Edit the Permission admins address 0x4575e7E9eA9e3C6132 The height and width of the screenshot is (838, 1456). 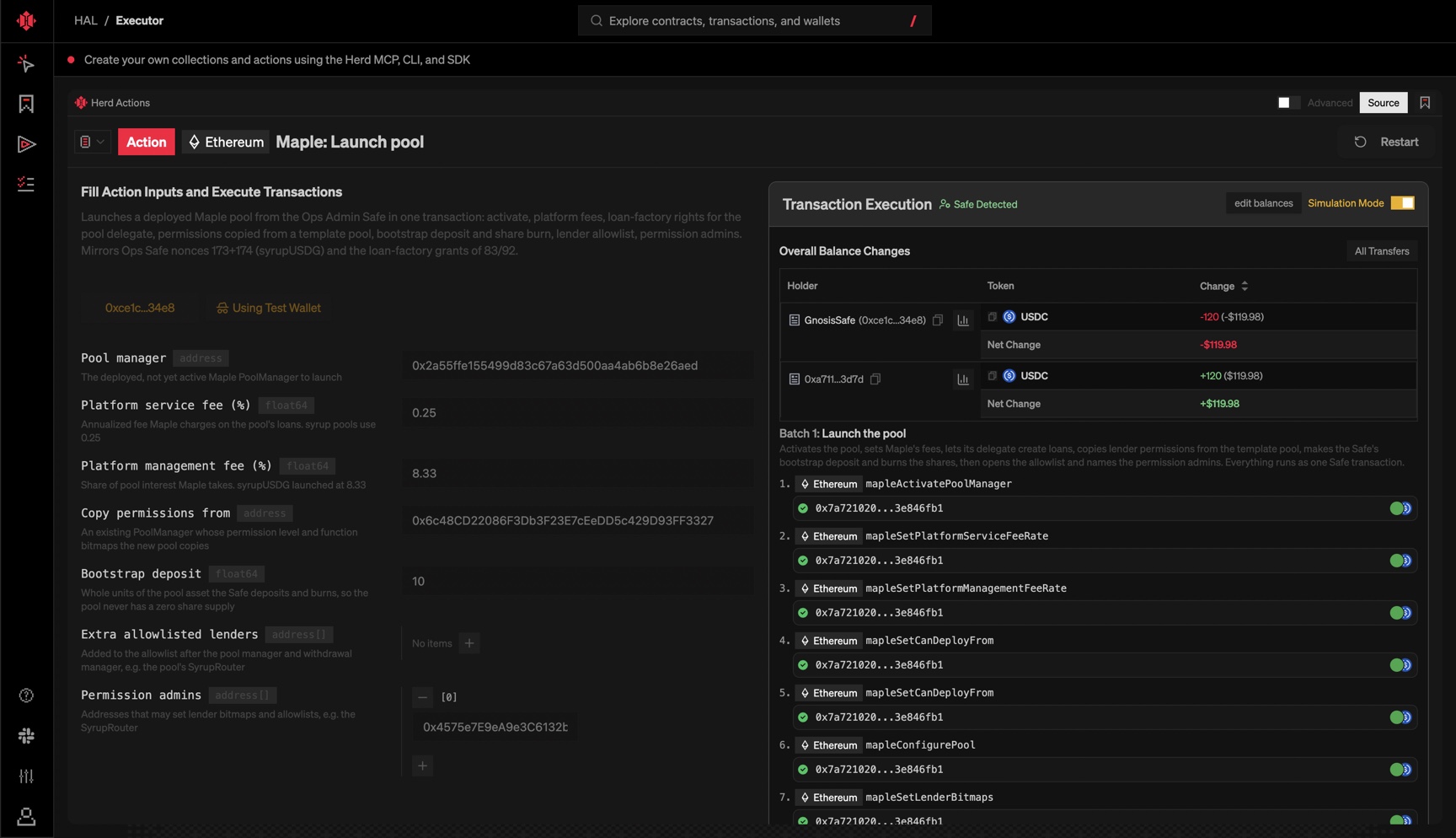coord(495,727)
